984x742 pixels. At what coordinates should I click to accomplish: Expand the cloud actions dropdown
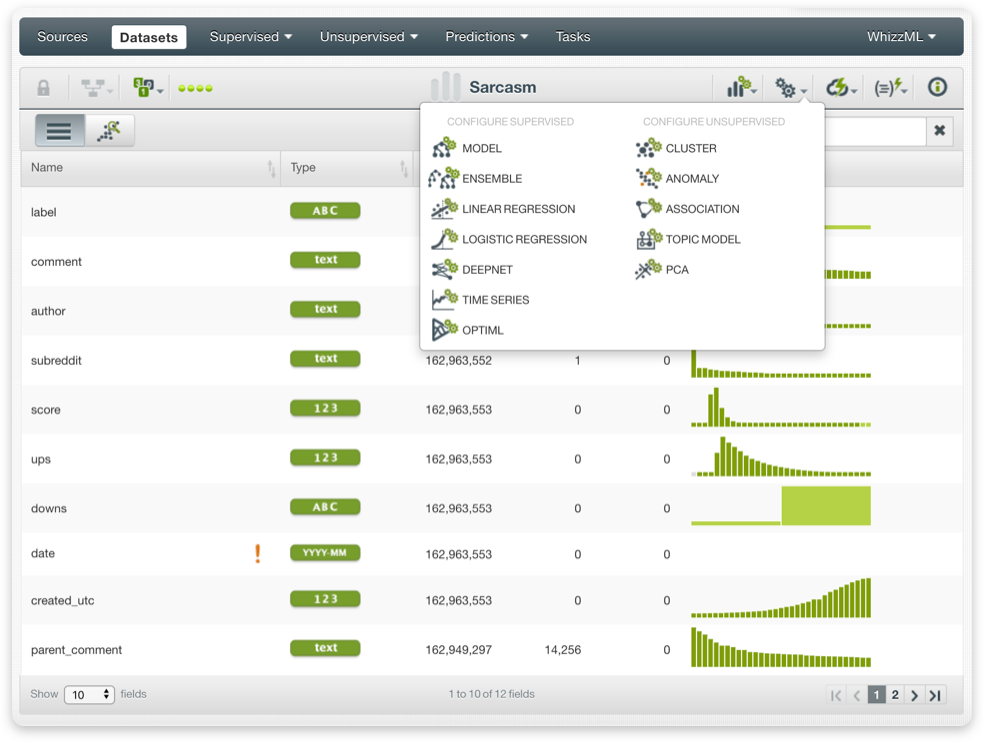coord(839,87)
